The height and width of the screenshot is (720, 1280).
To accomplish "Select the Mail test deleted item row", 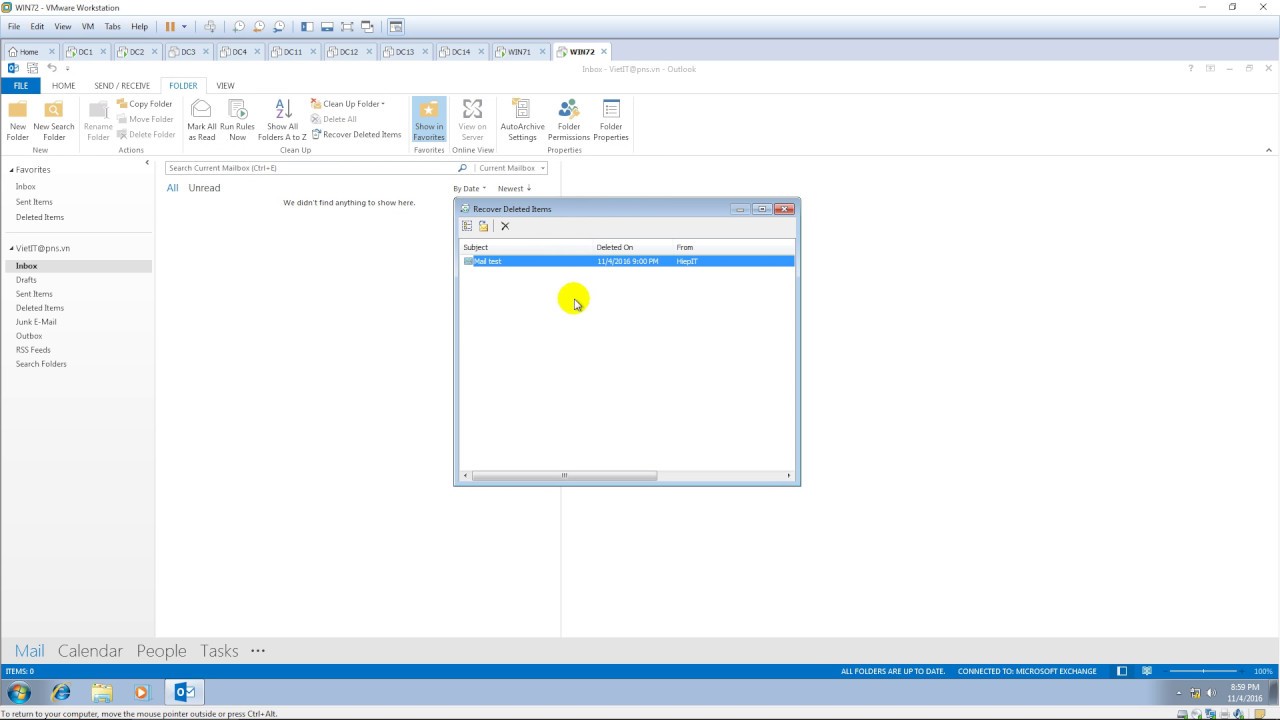I will [x=628, y=261].
